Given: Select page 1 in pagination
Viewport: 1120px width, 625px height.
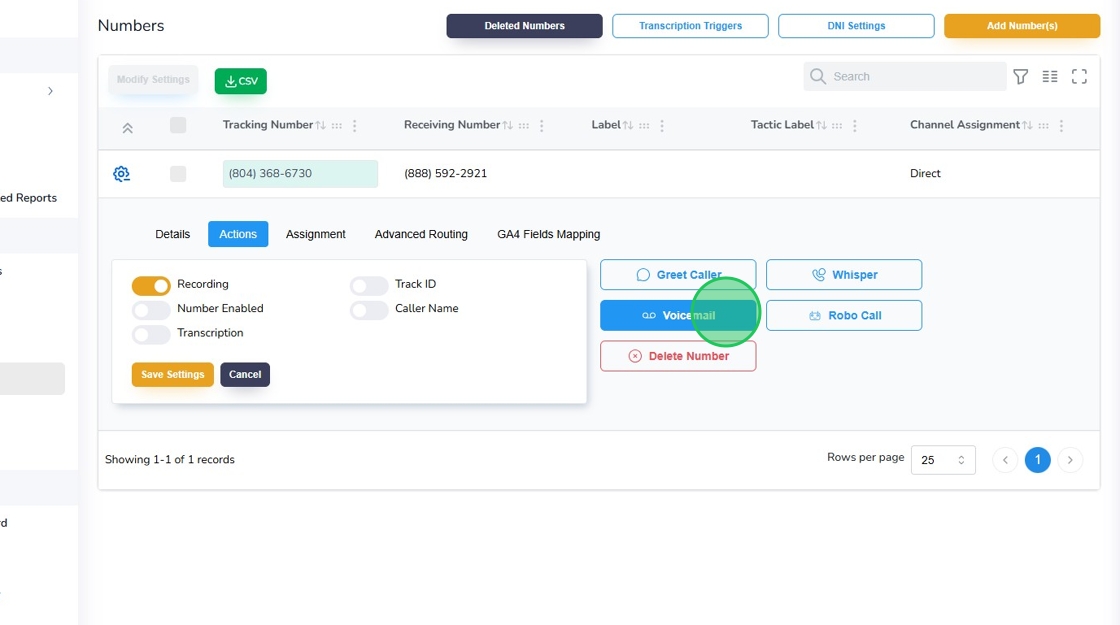Looking at the screenshot, I should coord(1038,460).
